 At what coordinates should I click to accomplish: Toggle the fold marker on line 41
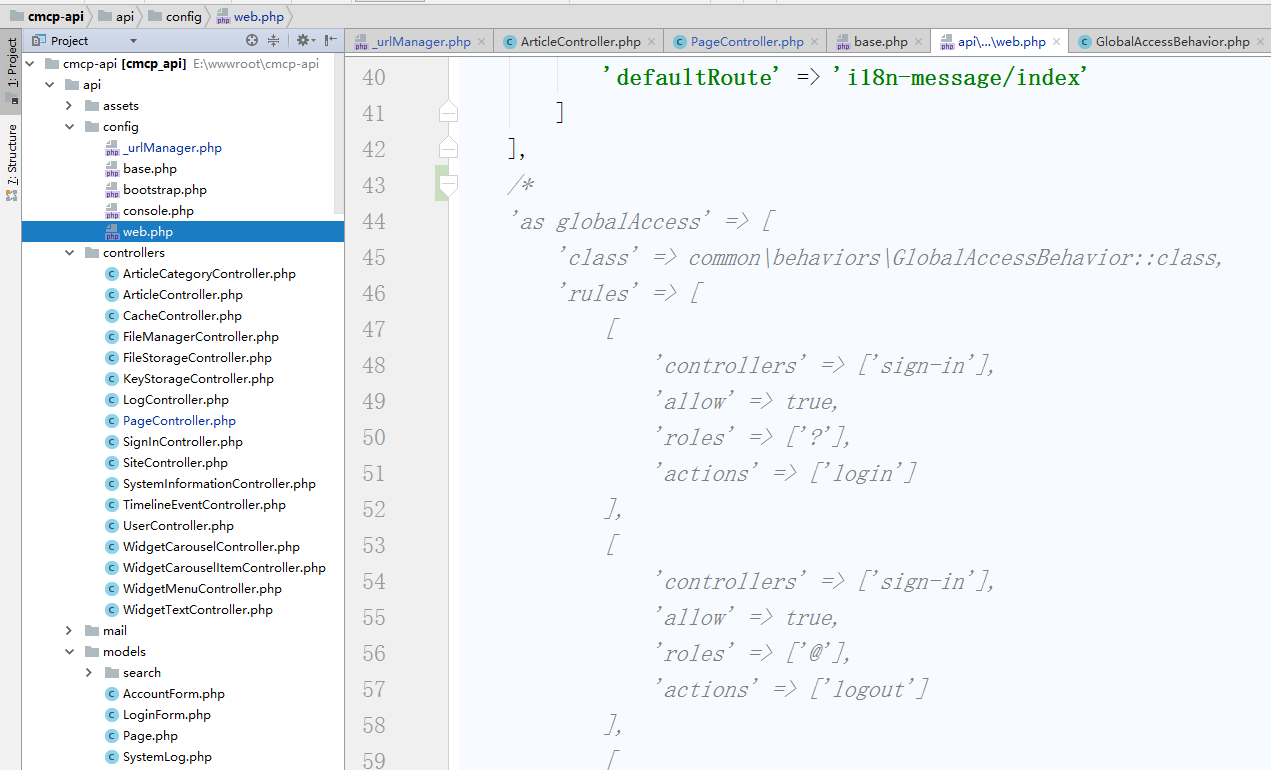tap(448, 112)
